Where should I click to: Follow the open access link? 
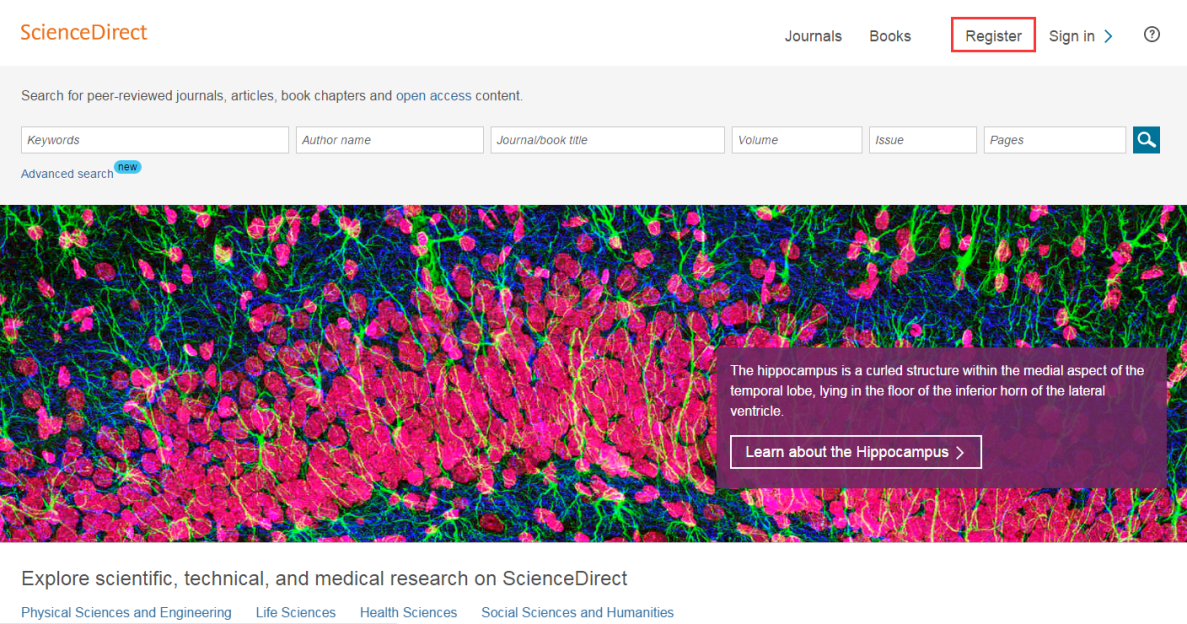click(433, 96)
